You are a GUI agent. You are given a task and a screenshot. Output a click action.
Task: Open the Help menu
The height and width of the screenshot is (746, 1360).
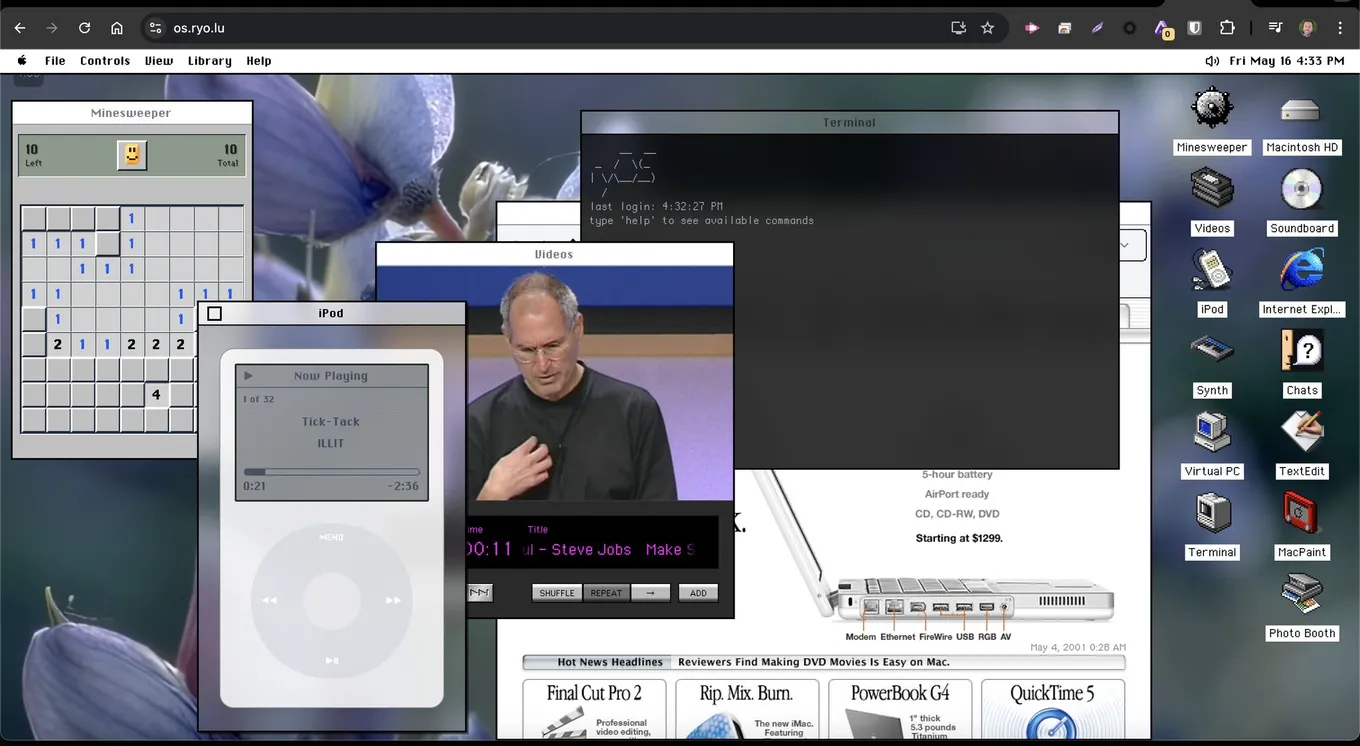(x=259, y=61)
